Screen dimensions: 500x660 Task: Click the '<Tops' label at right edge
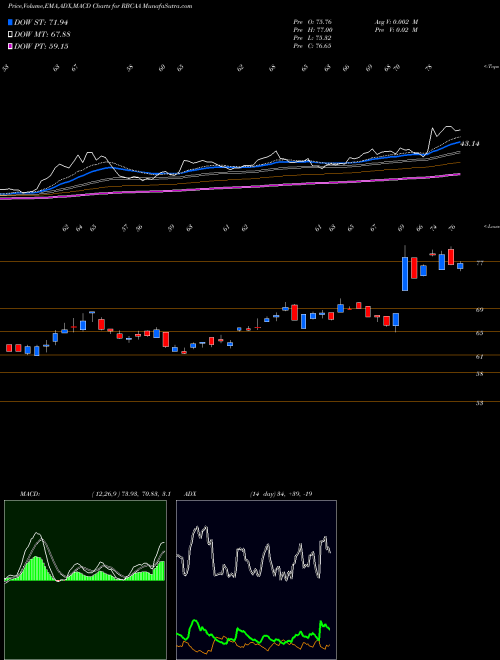[x=491, y=67]
